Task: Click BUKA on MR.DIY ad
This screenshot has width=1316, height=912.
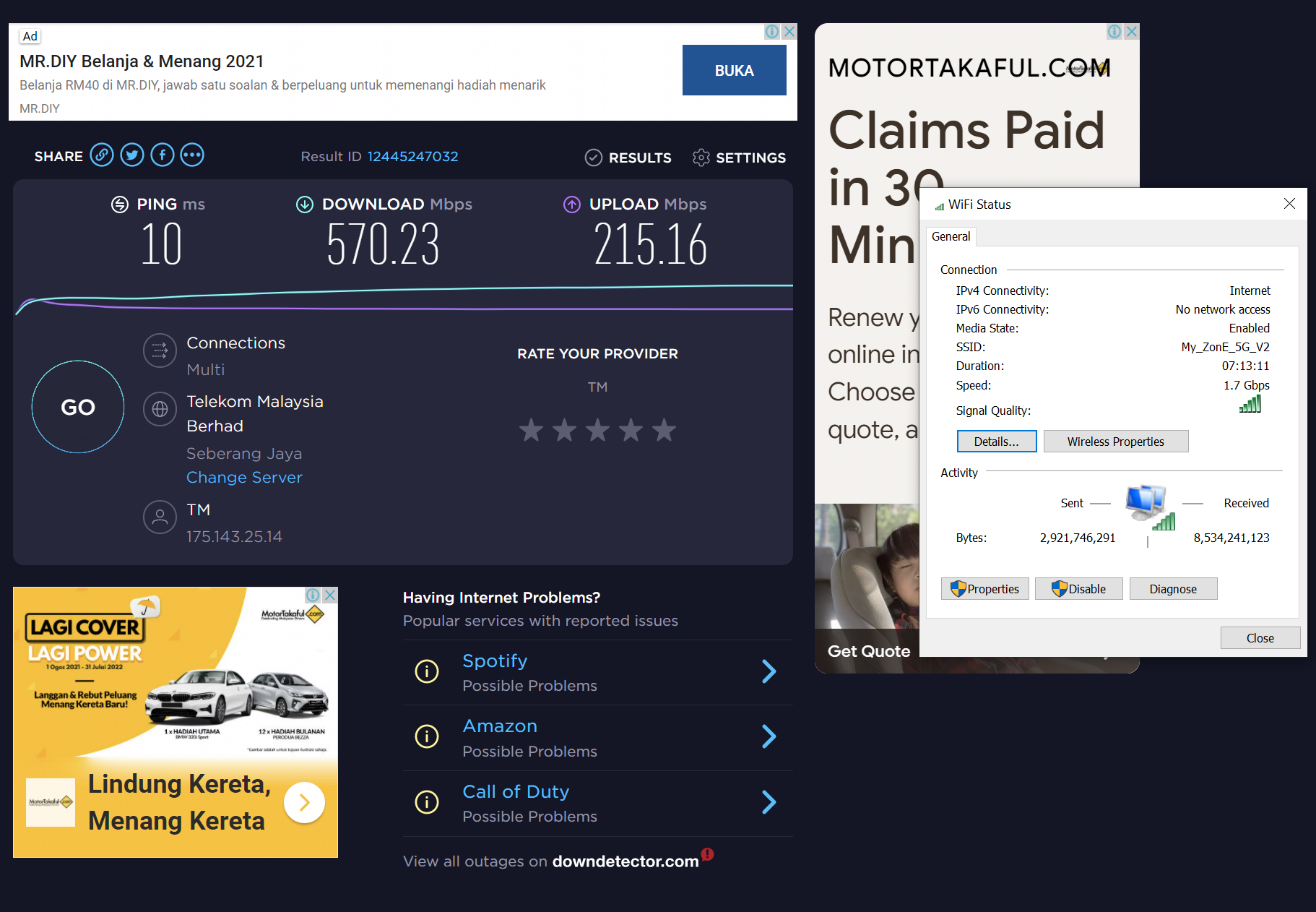Action: (x=735, y=70)
